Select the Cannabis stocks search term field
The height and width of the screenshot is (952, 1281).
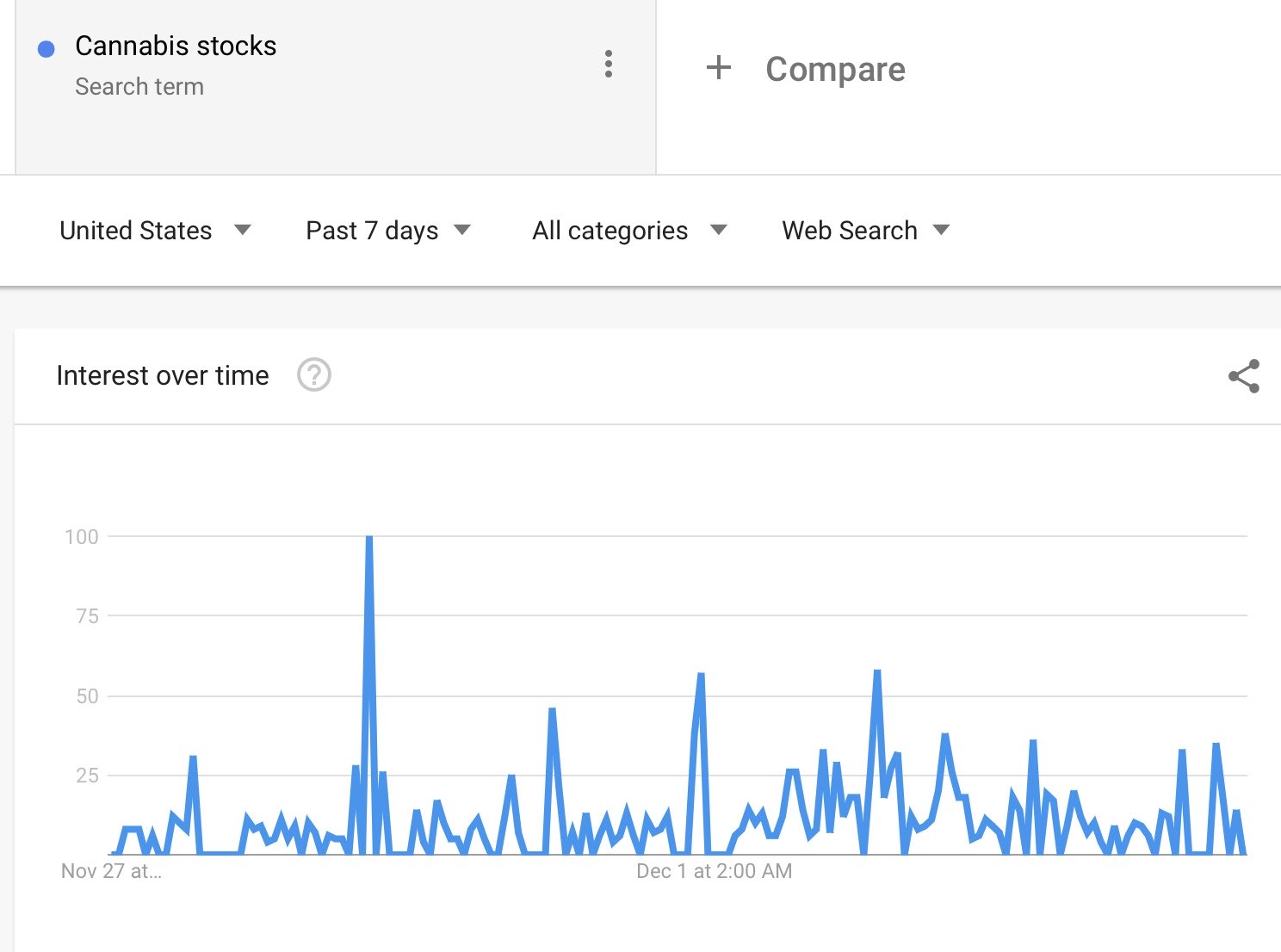pos(336,86)
